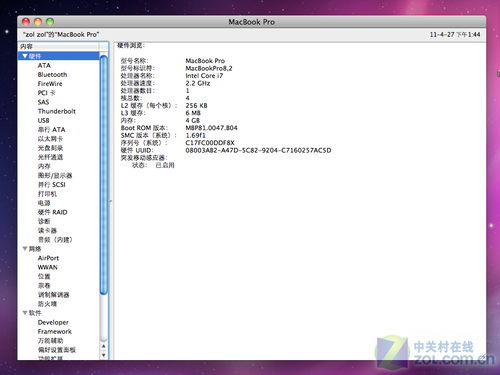This screenshot has width=500, height=375.
Task: Select 硬件 RAID entry
Action: (53, 212)
